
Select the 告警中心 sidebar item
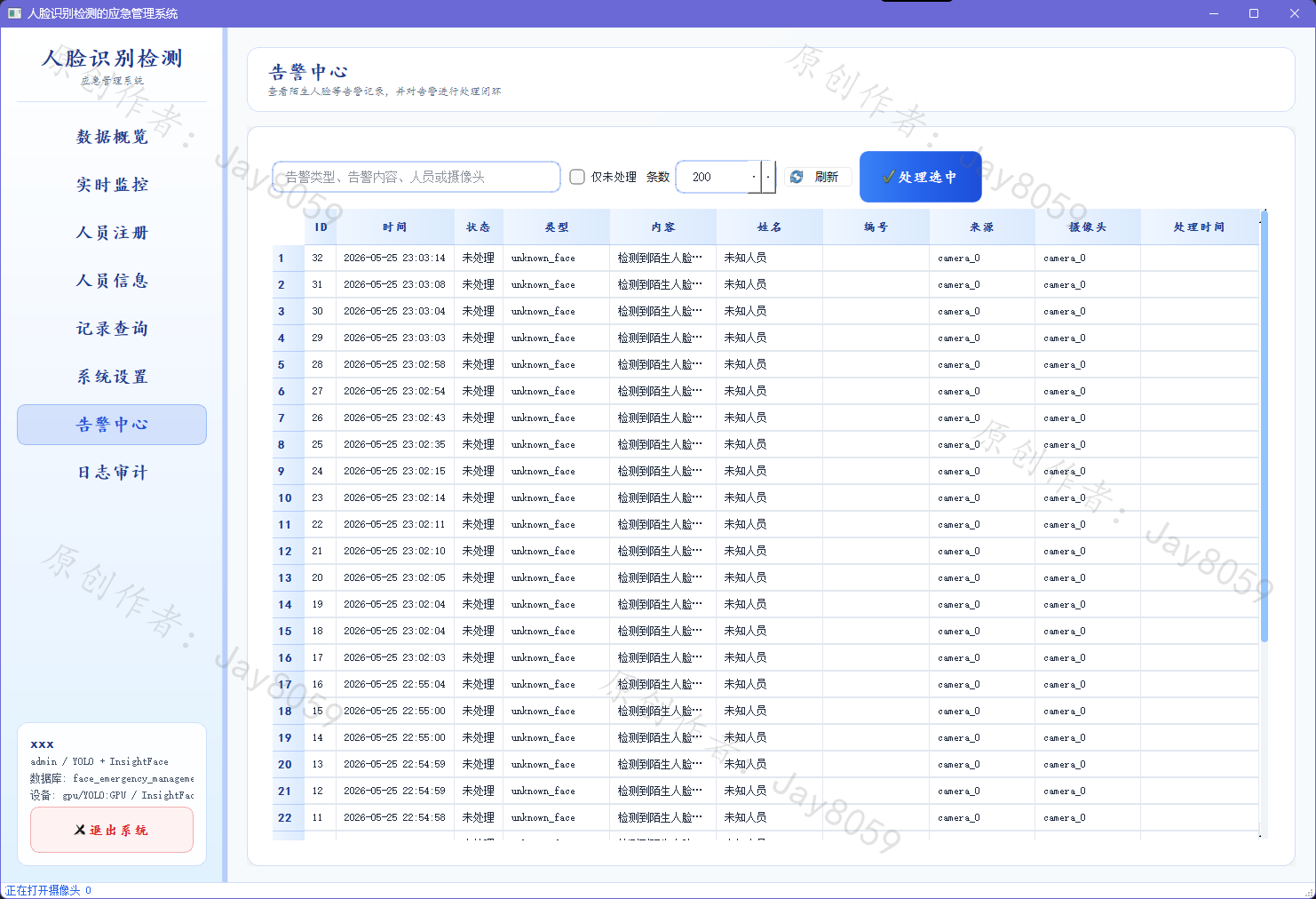click(x=112, y=425)
